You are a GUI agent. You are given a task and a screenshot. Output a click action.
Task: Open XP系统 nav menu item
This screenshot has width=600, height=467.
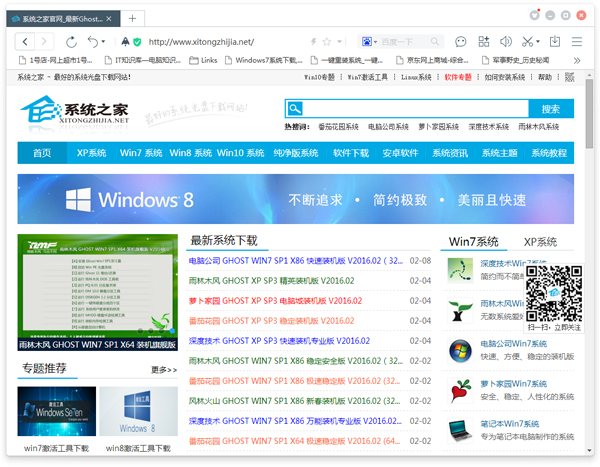[x=91, y=153]
